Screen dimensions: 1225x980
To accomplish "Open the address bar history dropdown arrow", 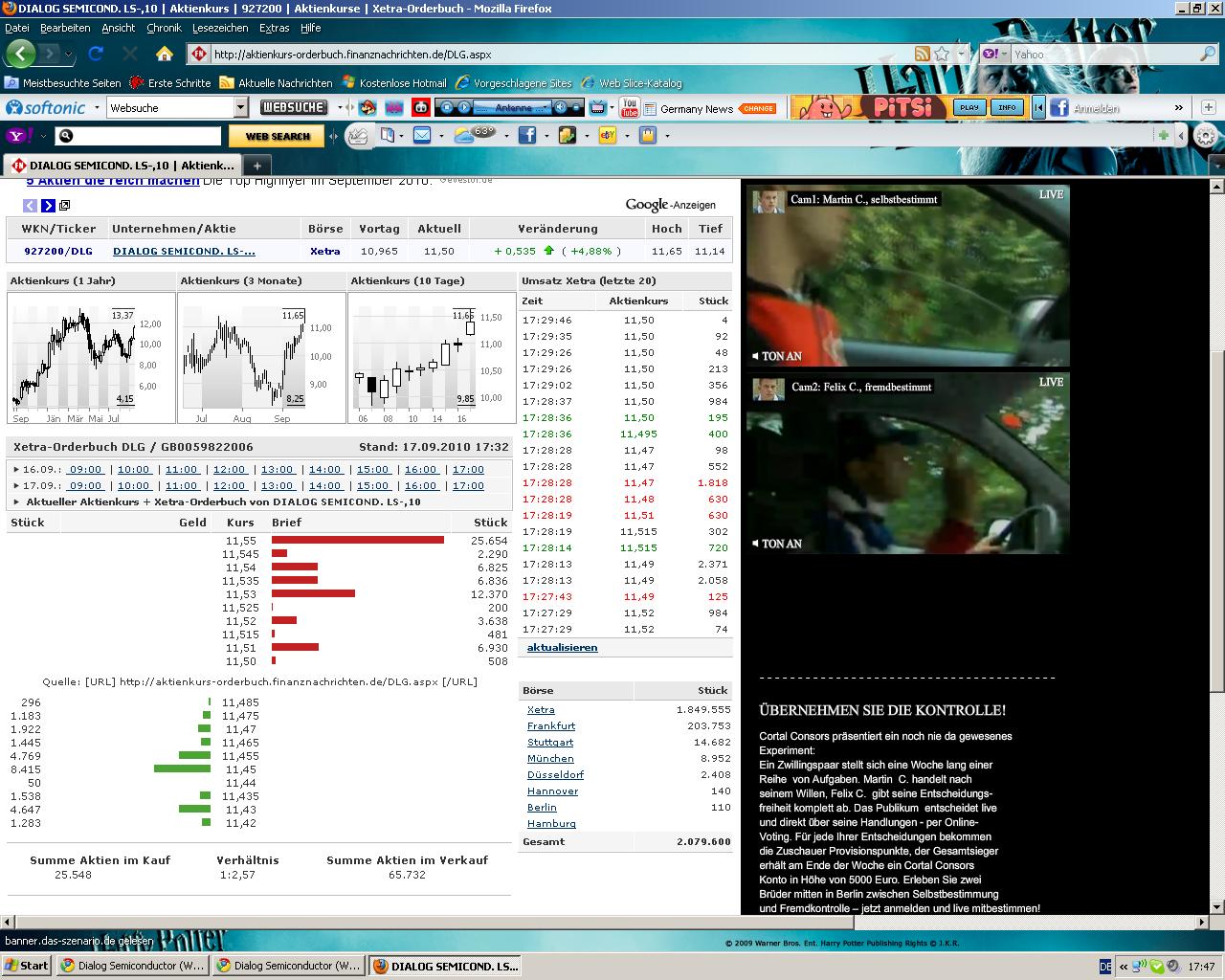I will [x=962, y=55].
